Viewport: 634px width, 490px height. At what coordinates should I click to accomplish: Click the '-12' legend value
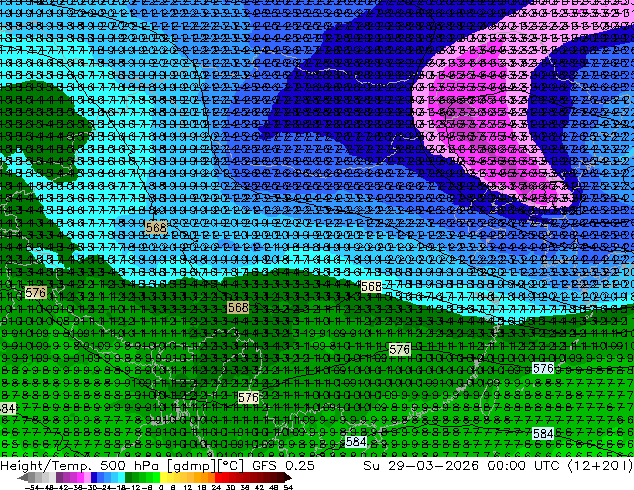coord(135,487)
